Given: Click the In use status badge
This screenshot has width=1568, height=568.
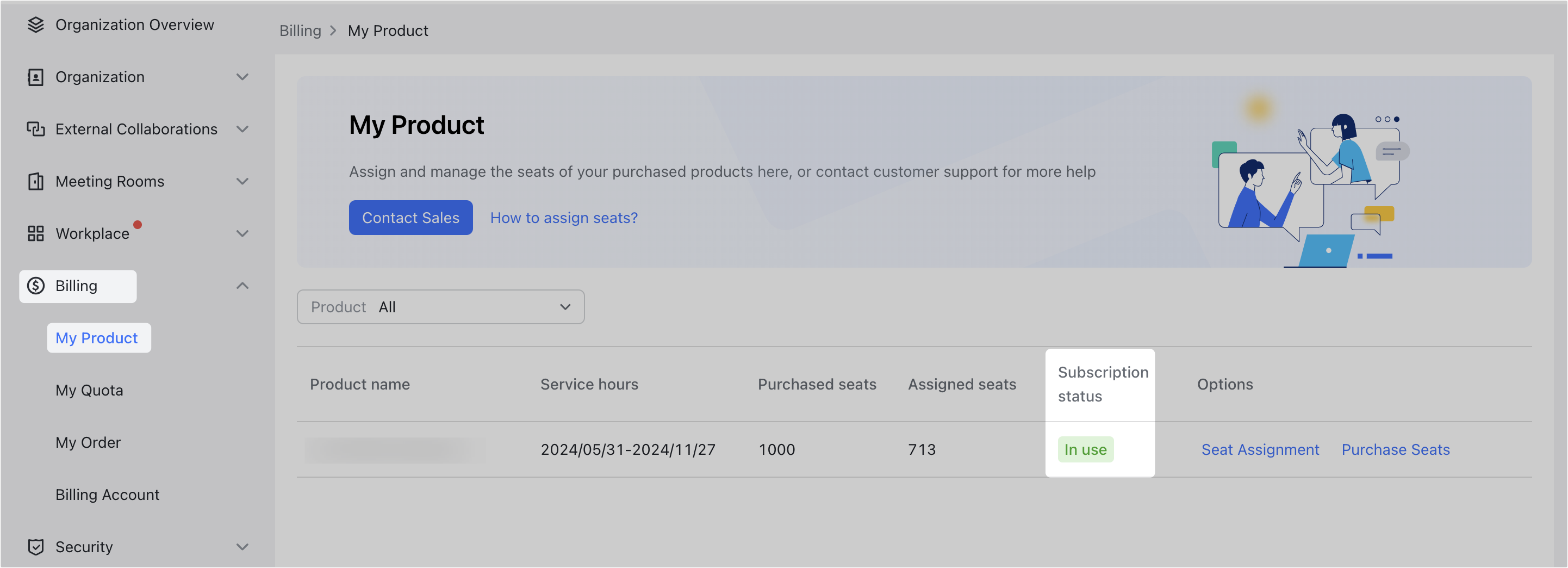Looking at the screenshot, I should coord(1085,450).
